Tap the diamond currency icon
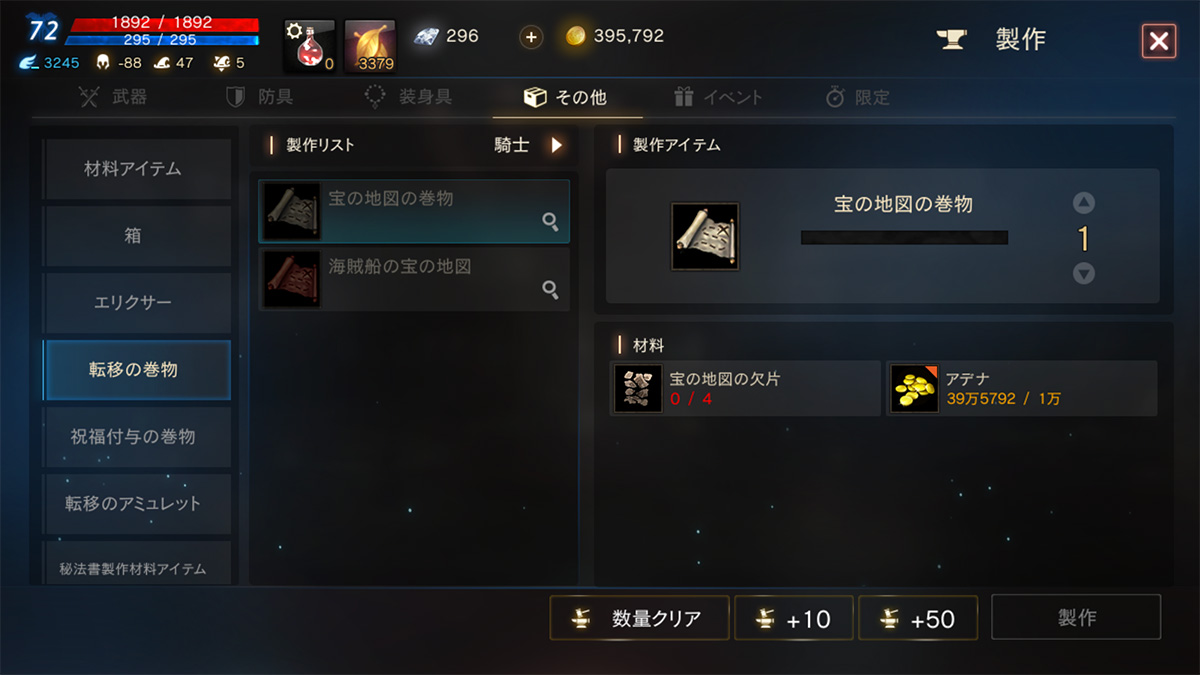Viewport: 1200px width, 675px height. [426, 35]
